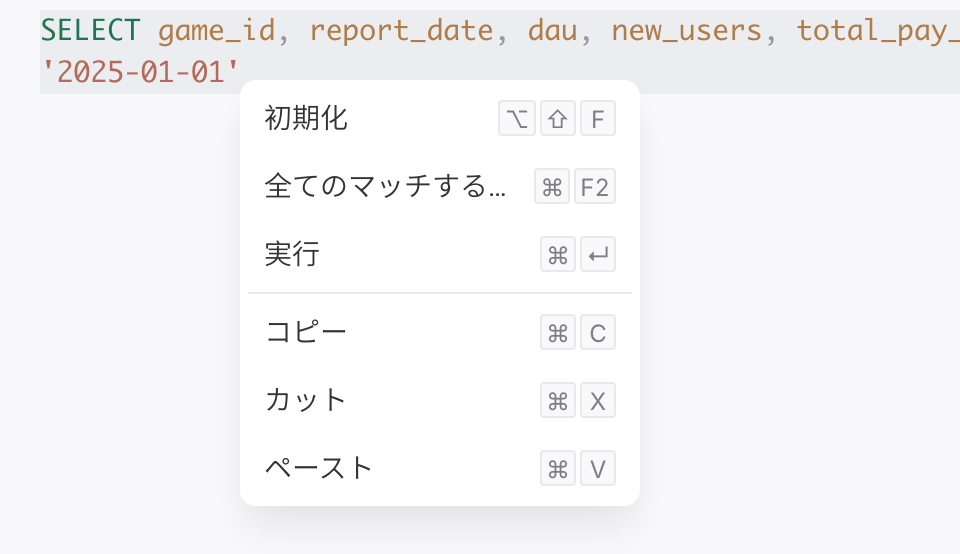This screenshot has width=960, height=554.
Task: Click the total_pay_ column name
Action: tap(878, 31)
